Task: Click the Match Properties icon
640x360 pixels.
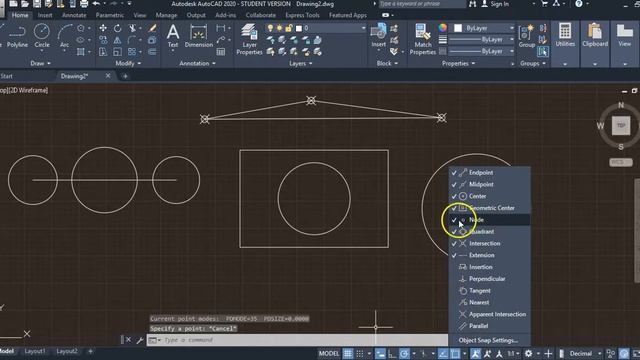Action: tap(422, 39)
